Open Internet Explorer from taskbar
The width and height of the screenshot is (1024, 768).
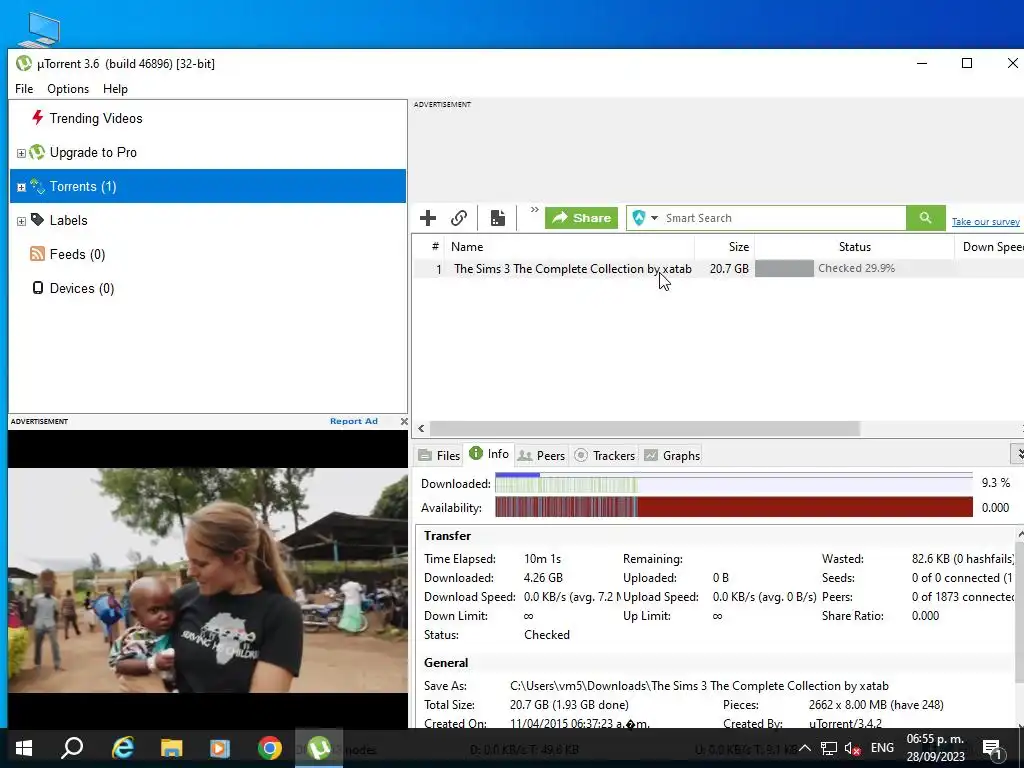pyautogui.click(x=122, y=748)
